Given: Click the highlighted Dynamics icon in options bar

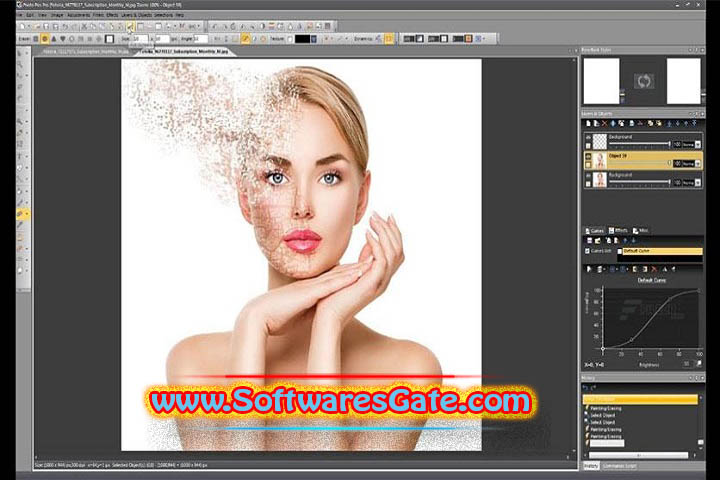Looking at the screenshot, I should coord(389,39).
